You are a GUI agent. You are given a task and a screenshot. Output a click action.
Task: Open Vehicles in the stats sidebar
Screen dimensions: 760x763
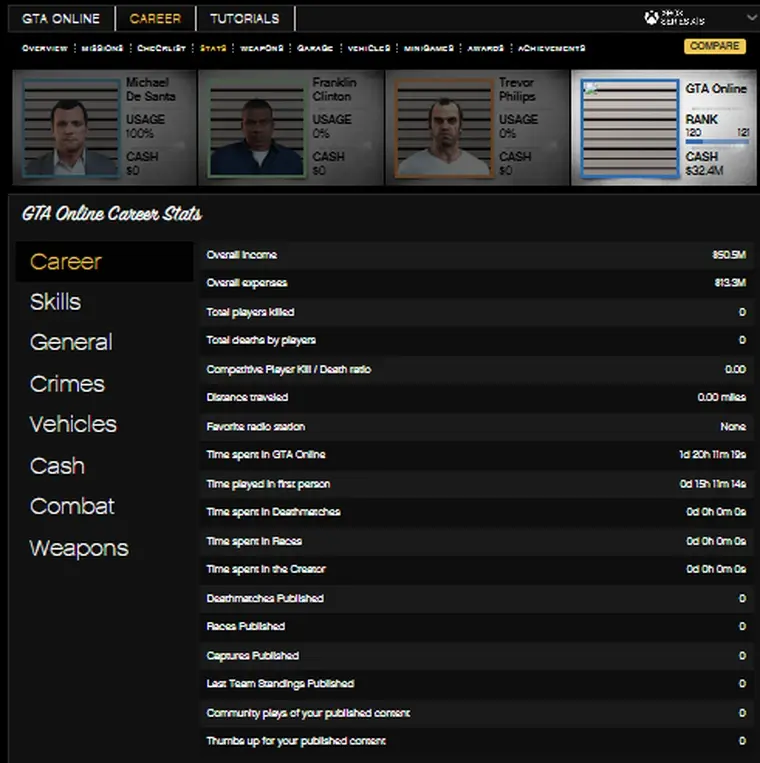click(x=73, y=425)
